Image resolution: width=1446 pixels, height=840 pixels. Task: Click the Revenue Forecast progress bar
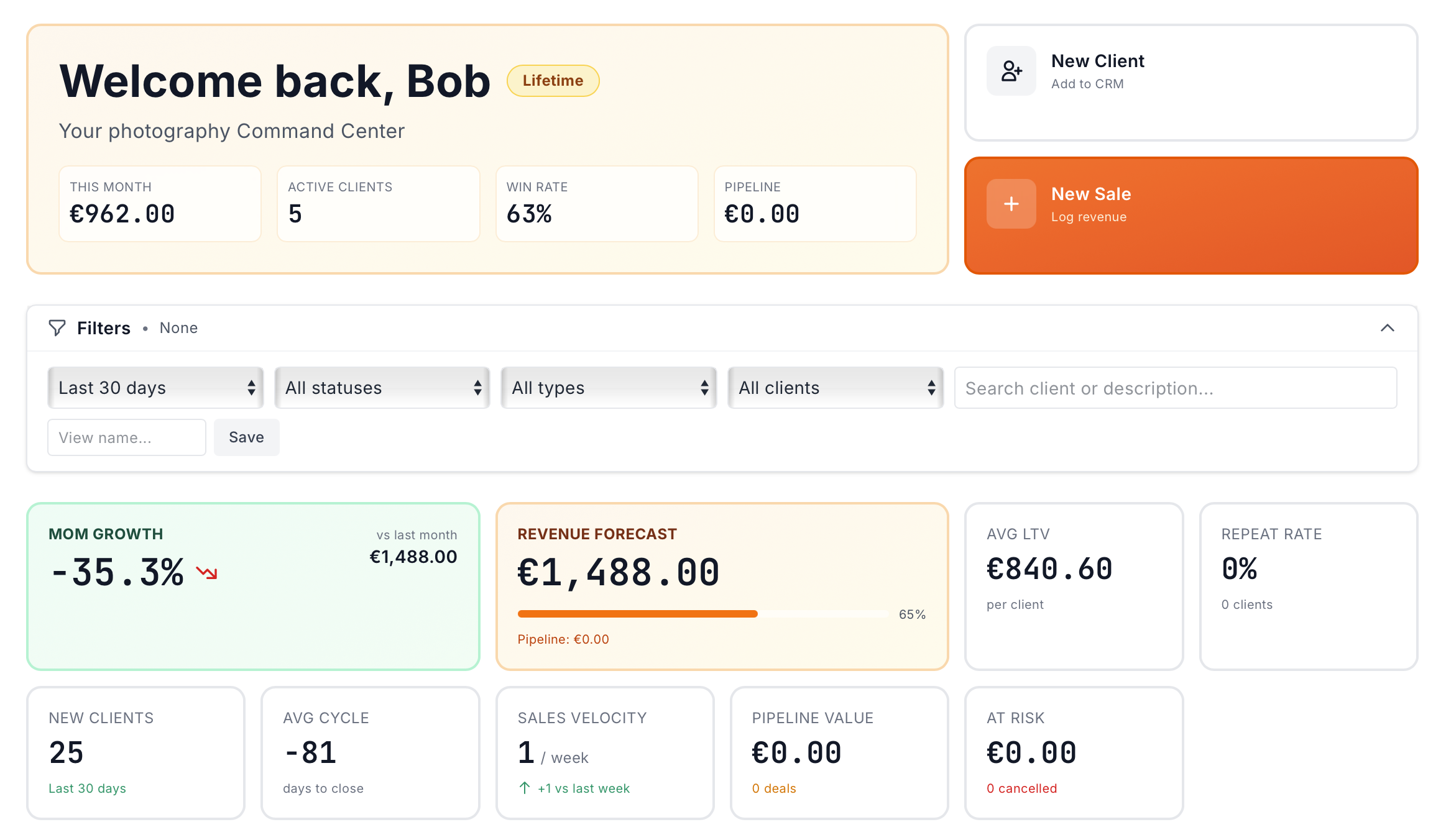(702, 614)
